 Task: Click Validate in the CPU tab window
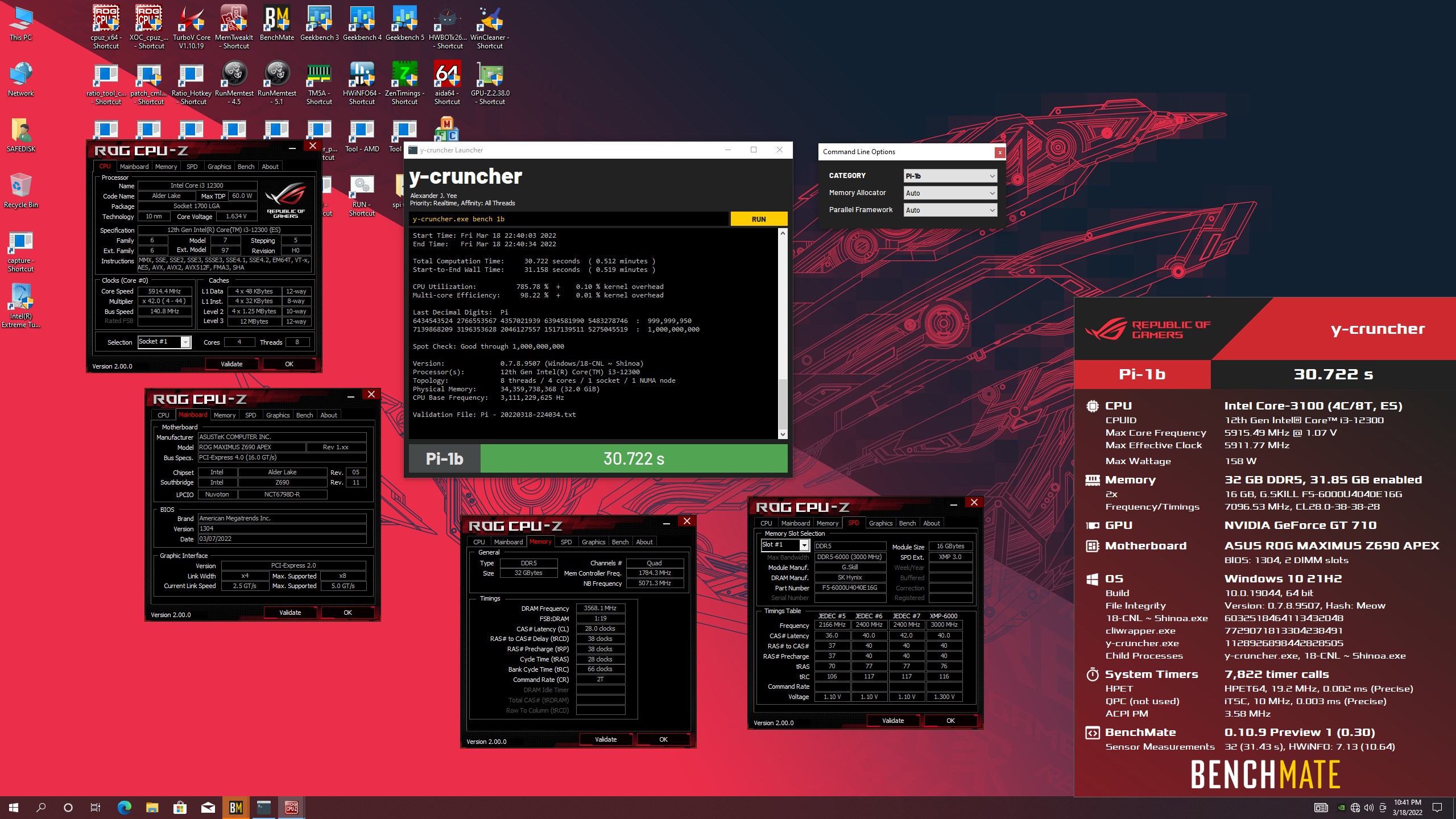pos(231,364)
